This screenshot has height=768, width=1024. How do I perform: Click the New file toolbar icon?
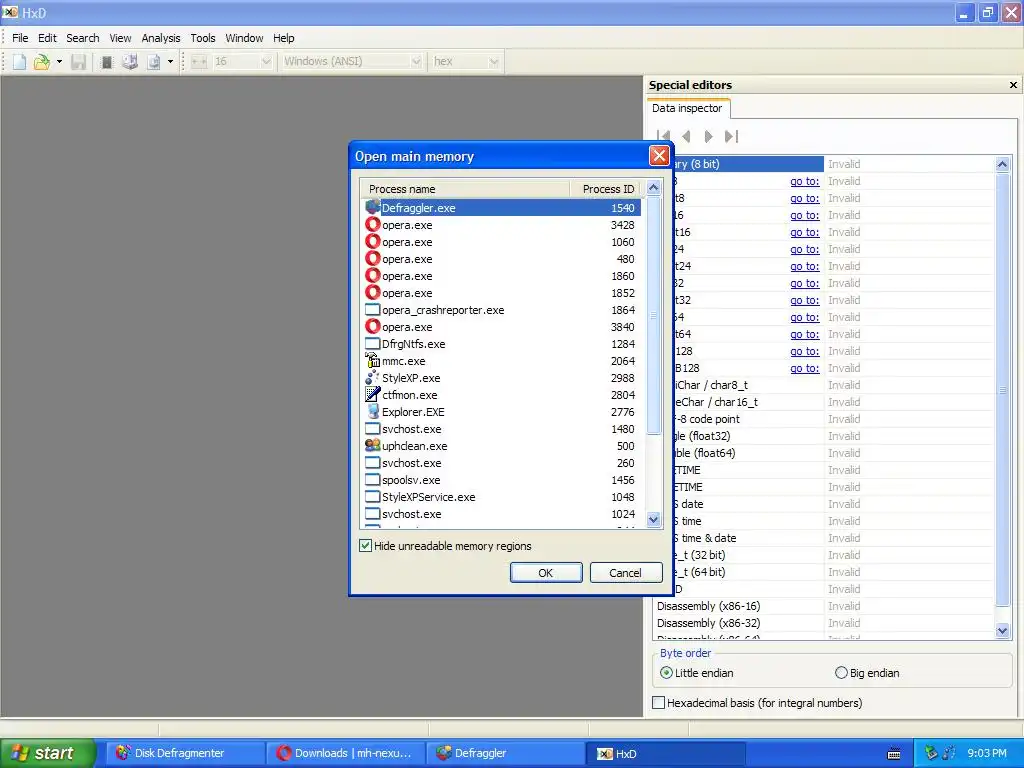pos(20,62)
